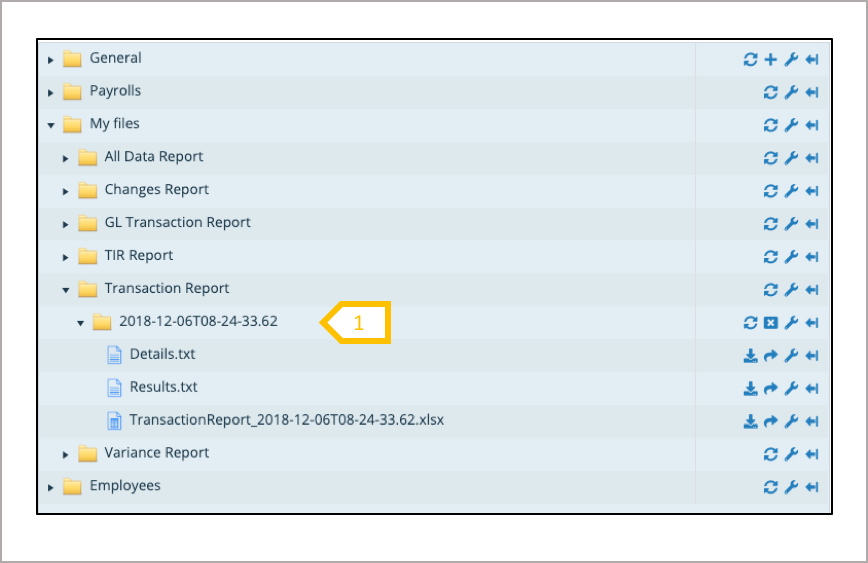
Task: Click the plus icon in General row
Action: click(770, 60)
